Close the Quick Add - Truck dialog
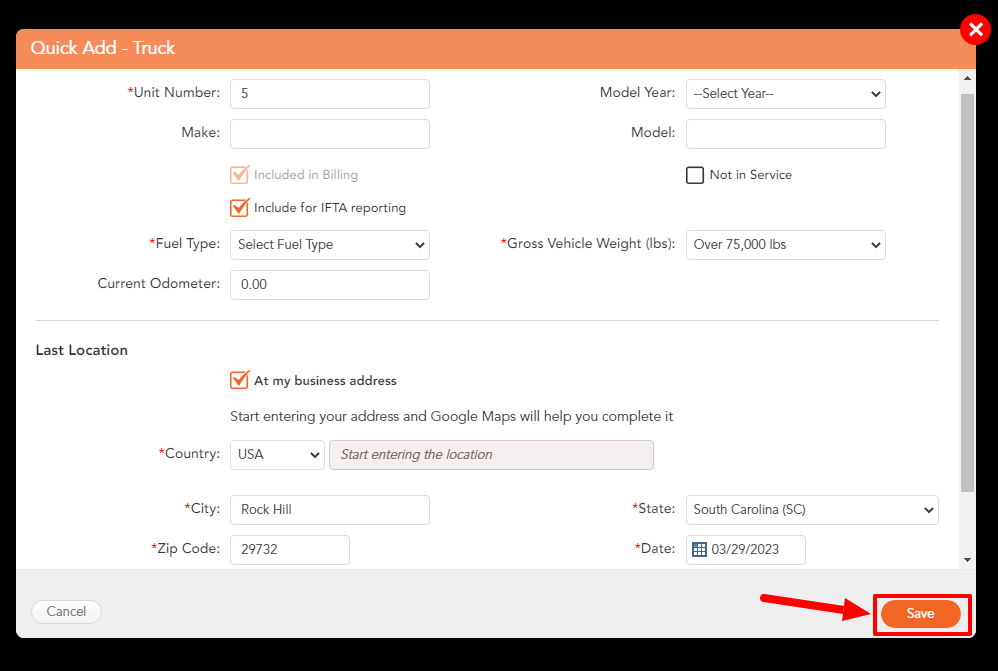The height and width of the screenshot is (671, 998). pos(975,29)
